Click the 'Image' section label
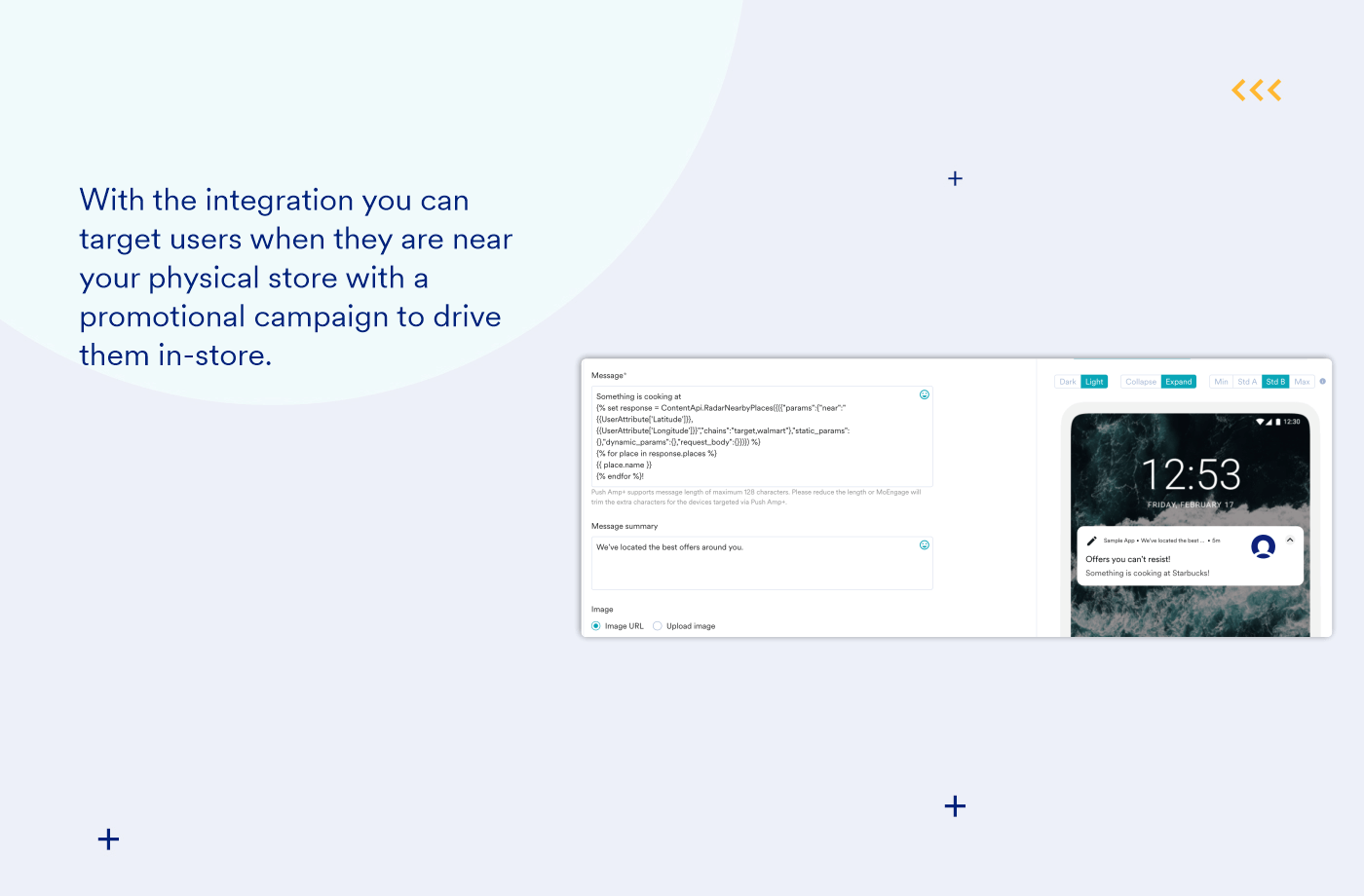 pos(602,610)
